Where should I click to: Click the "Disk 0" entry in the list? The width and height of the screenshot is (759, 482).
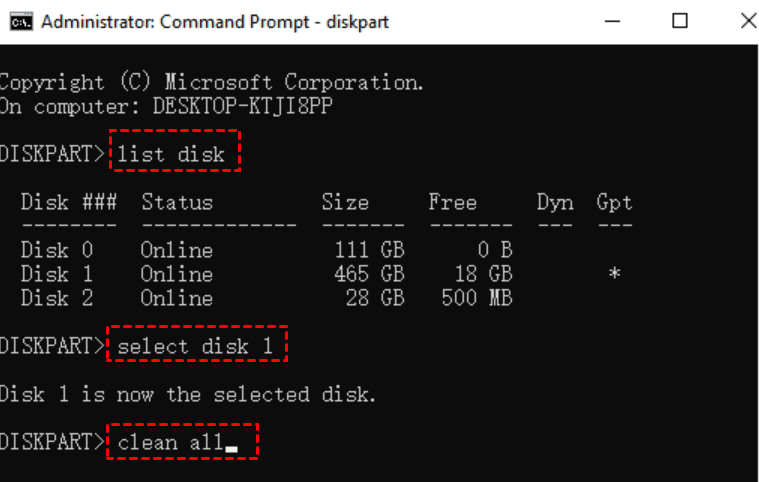[x=58, y=250]
